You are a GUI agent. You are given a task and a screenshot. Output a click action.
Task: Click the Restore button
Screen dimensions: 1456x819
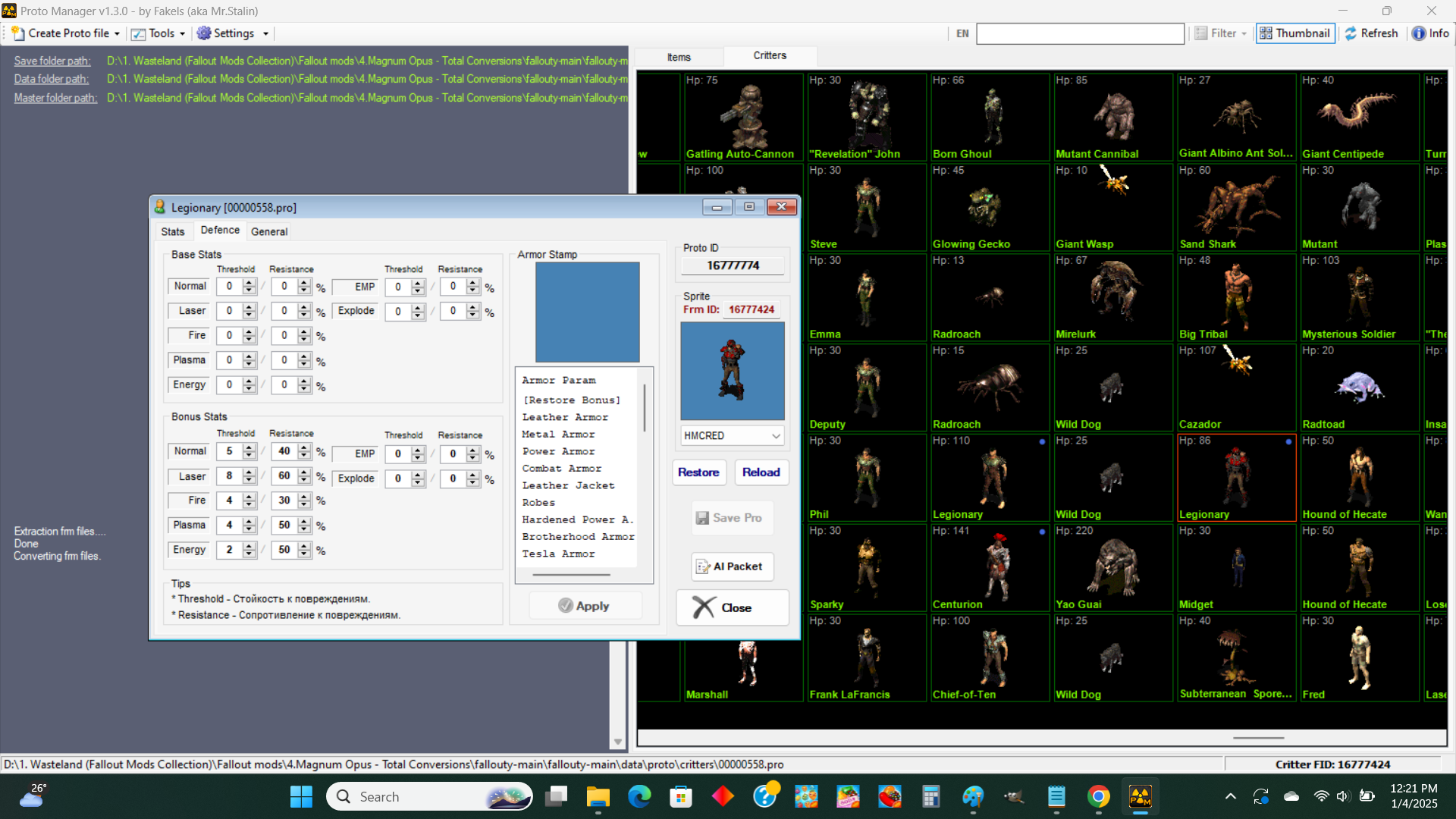(698, 472)
